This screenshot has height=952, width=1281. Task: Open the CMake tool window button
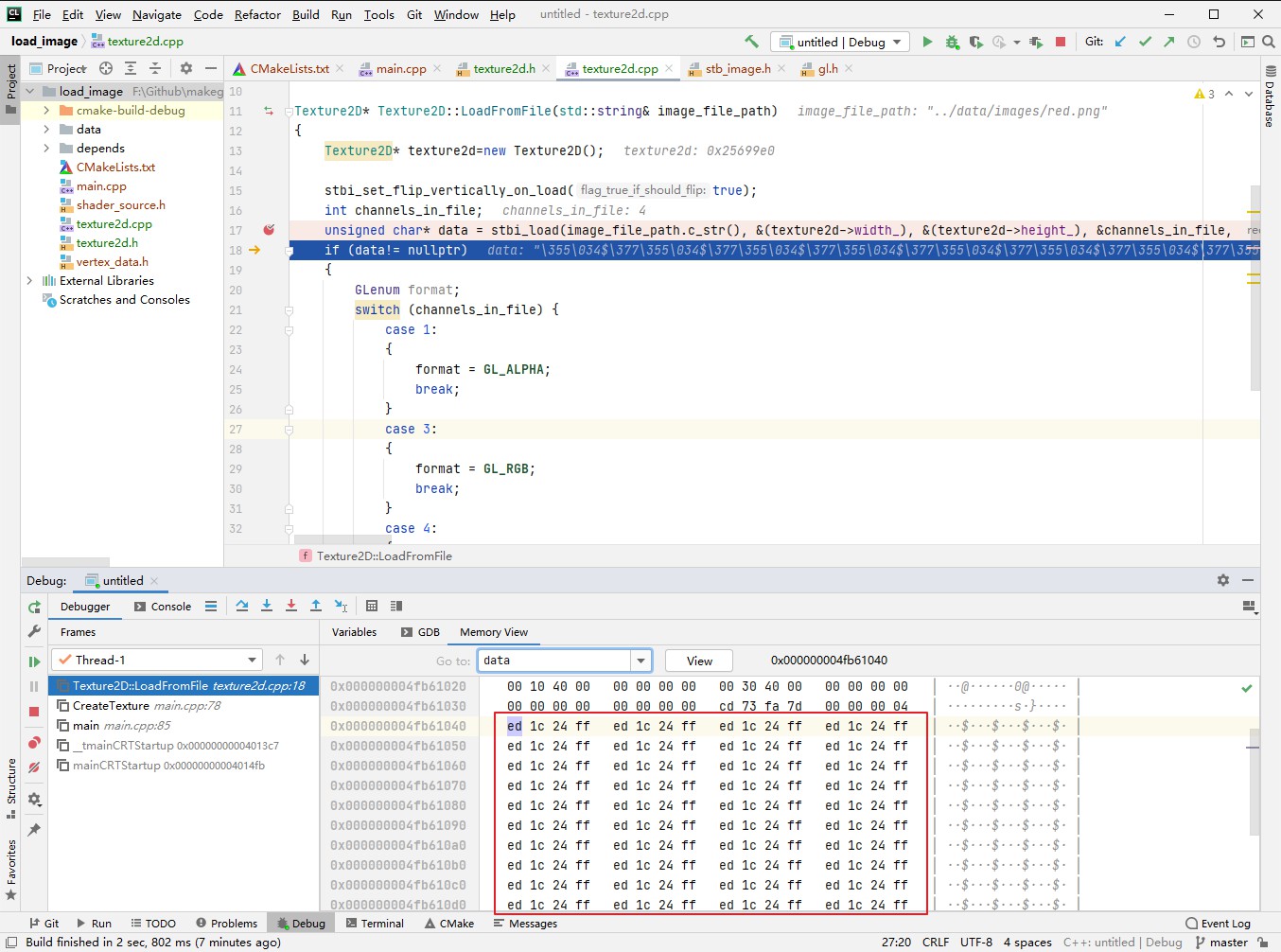449,923
